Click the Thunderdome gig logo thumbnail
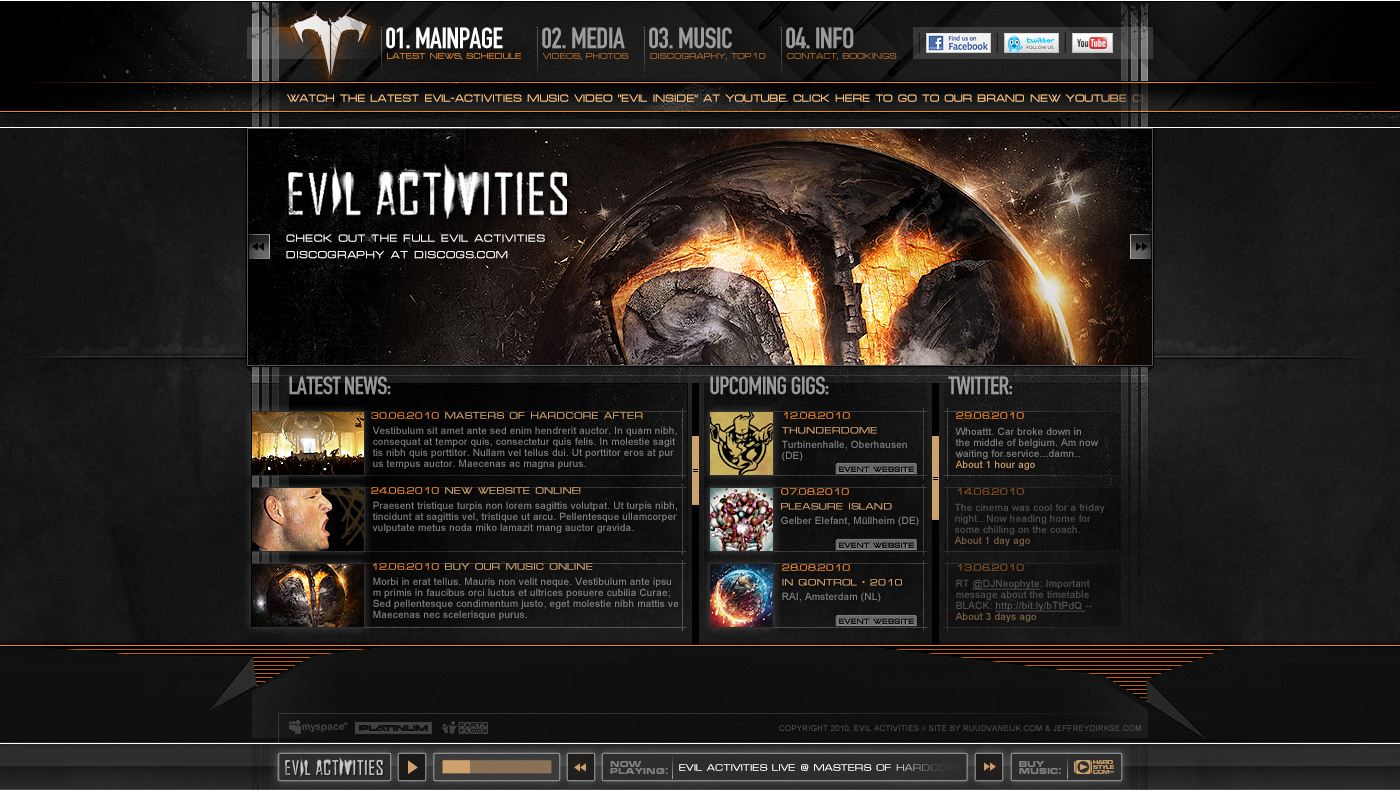Viewport: 1400px width, 790px height. click(x=742, y=443)
